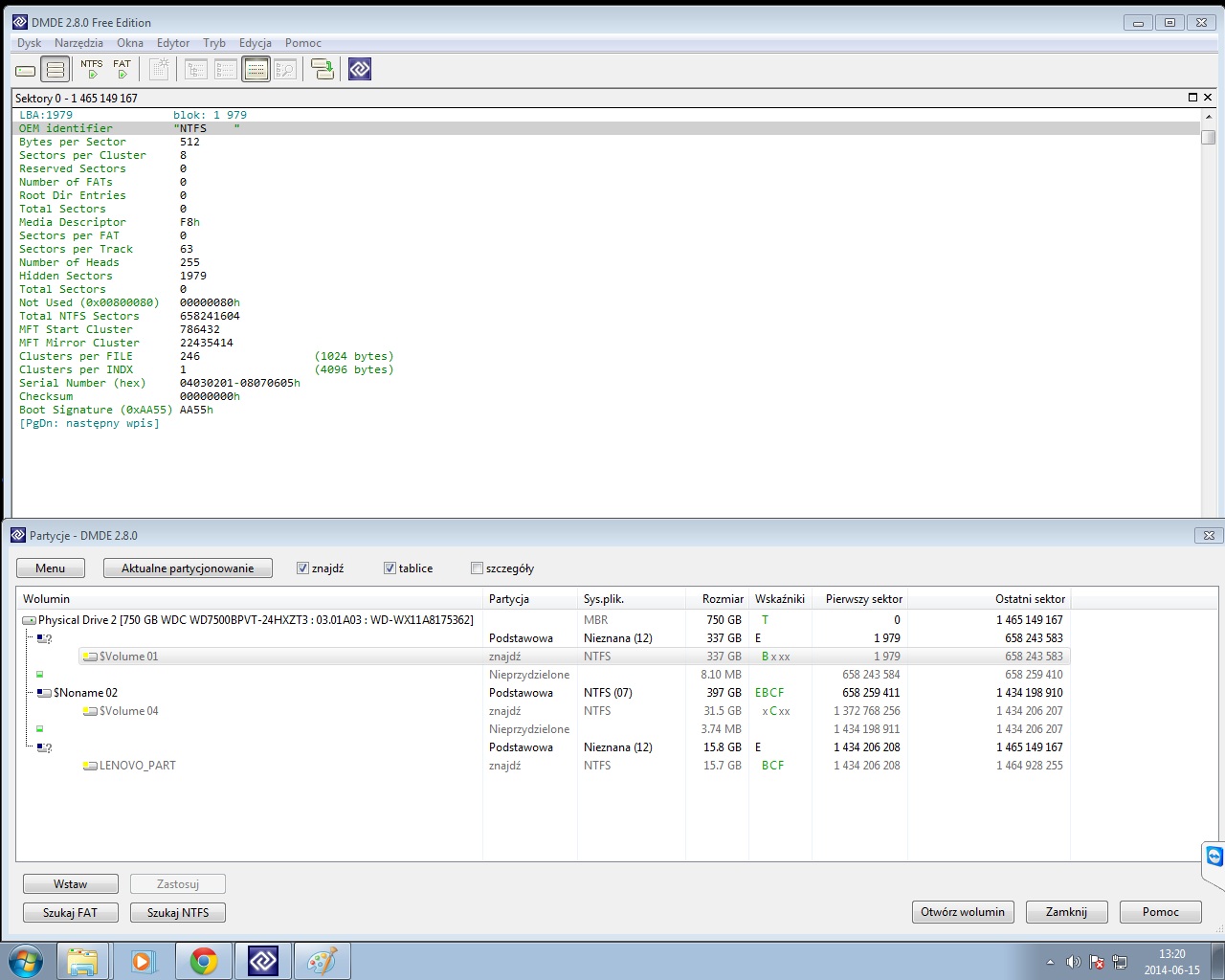The height and width of the screenshot is (980, 1225).
Task: Select the Physical Drive 2 row
Action: (544, 620)
